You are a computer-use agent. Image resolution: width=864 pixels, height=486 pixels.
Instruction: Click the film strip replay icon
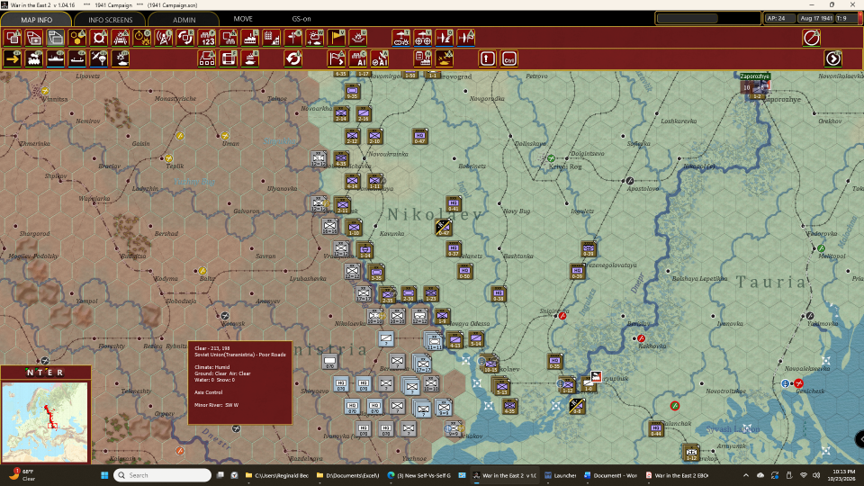(229, 58)
